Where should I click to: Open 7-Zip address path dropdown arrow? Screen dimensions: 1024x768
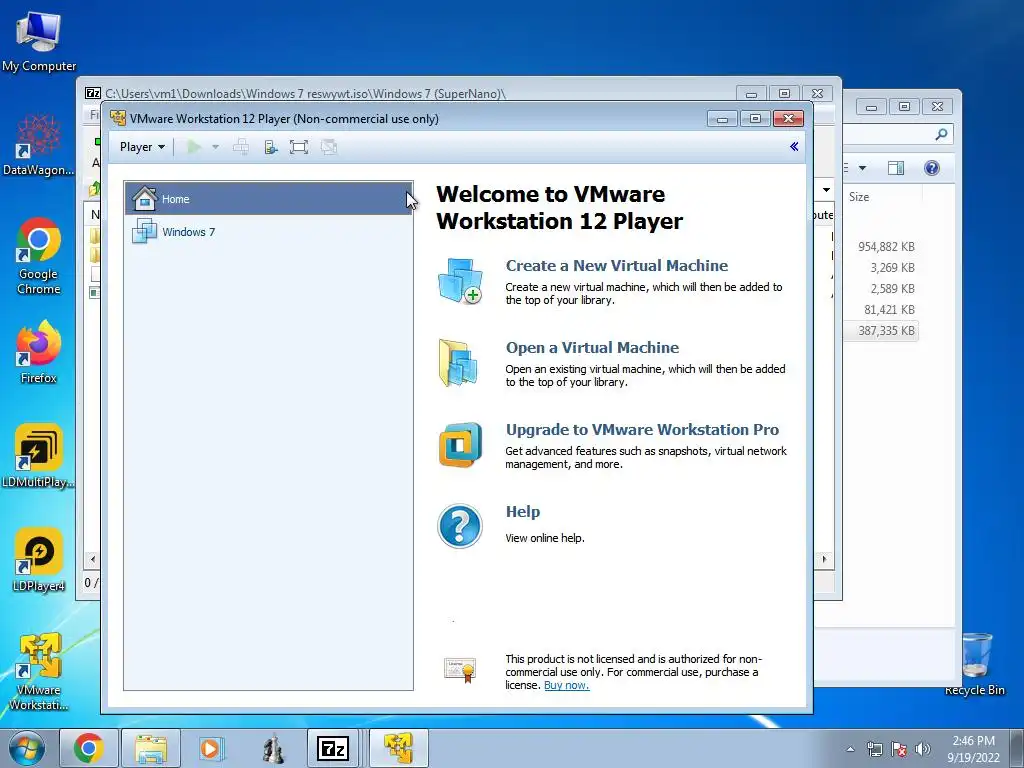(826, 190)
